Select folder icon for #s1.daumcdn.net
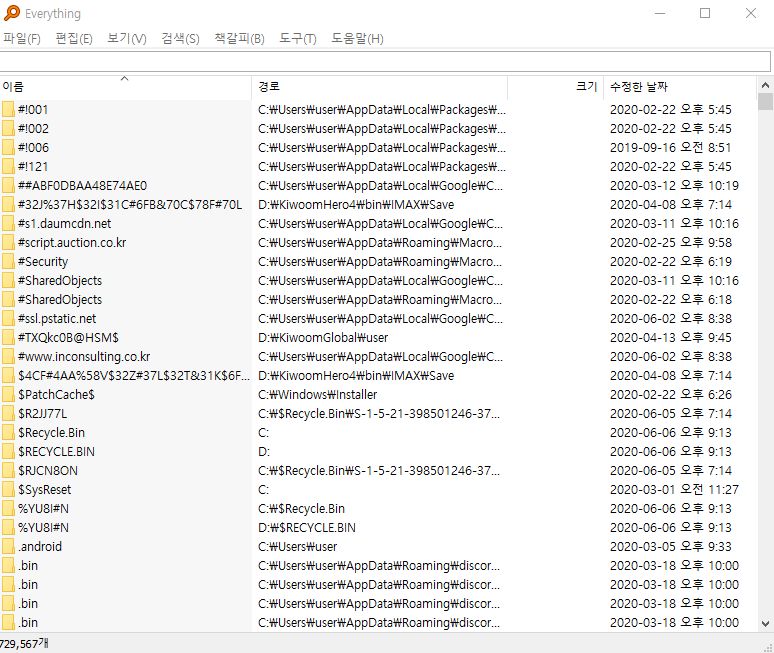 [x=8, y=224]
